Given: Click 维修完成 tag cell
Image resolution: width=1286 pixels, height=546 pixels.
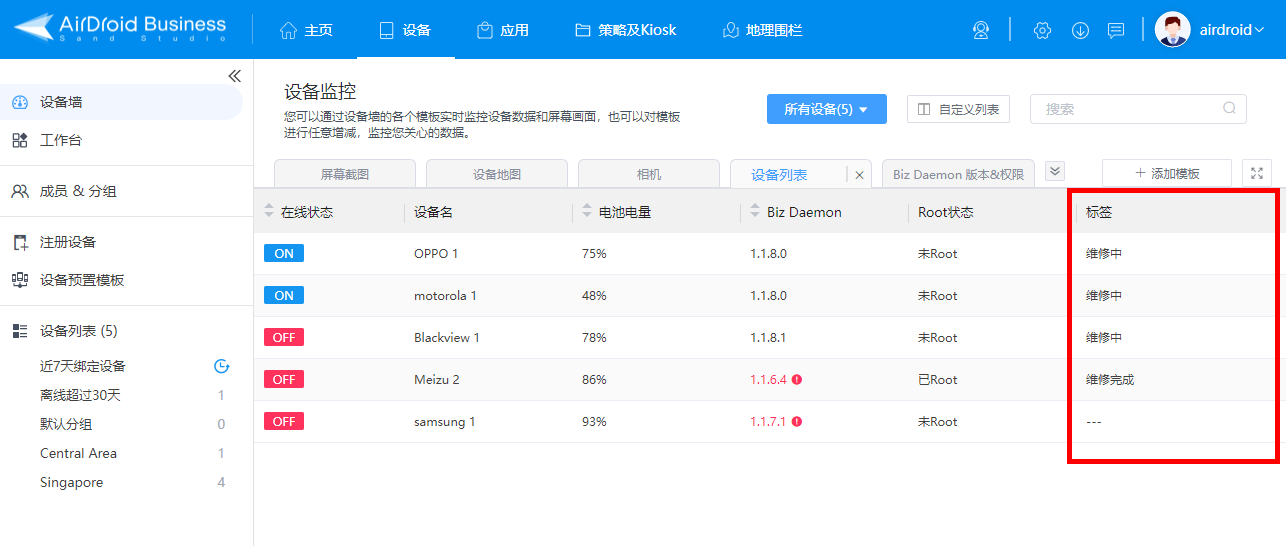Looking at the screenshot, I should pos(1110,380).
